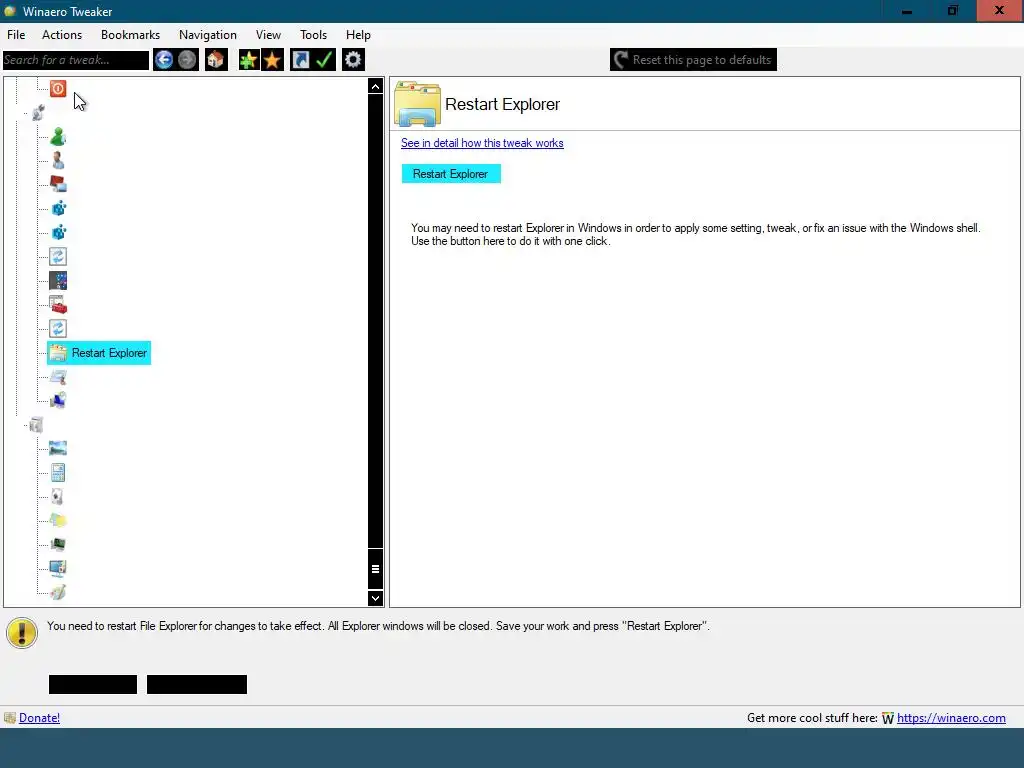
Task: Select the red power icon tree item
Action: click(x=58, y=88)
